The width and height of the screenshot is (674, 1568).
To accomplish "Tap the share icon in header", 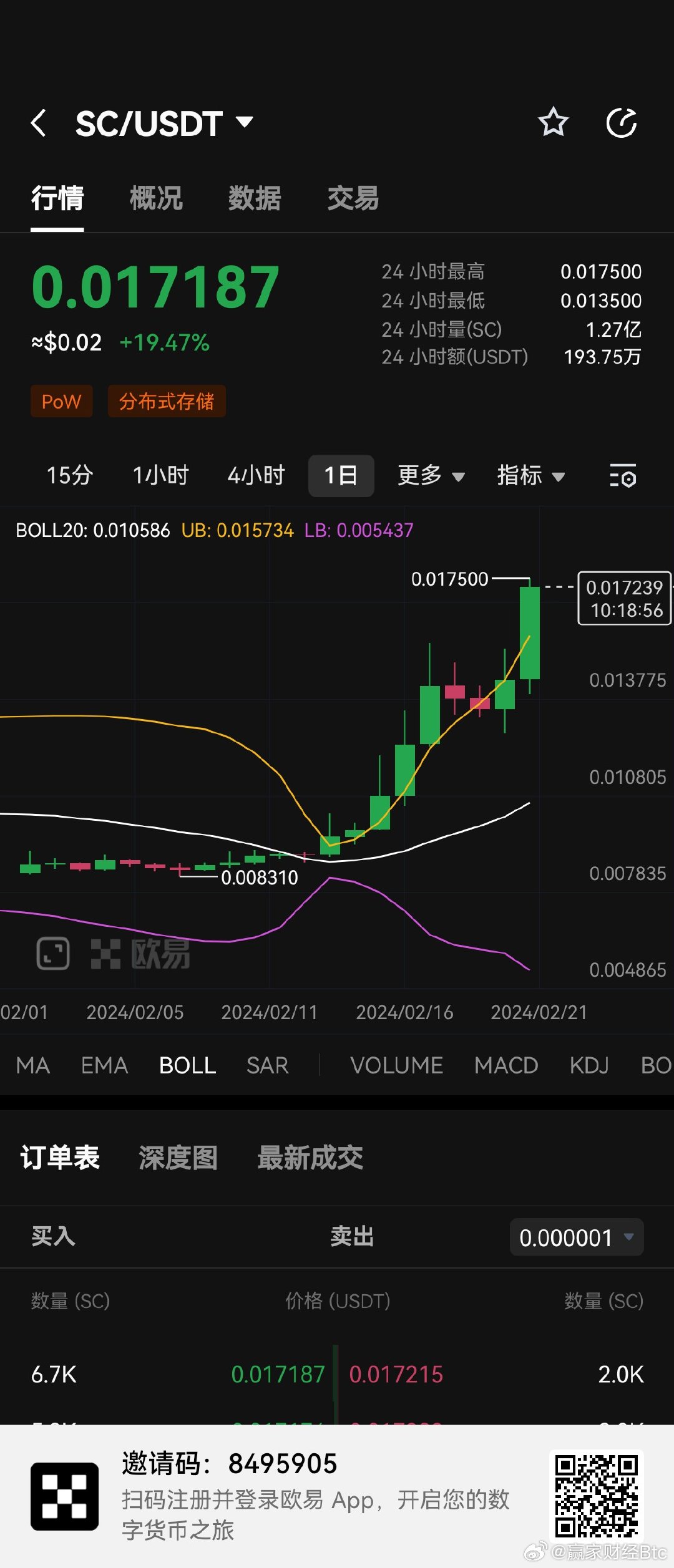I will tap(622, 122).
